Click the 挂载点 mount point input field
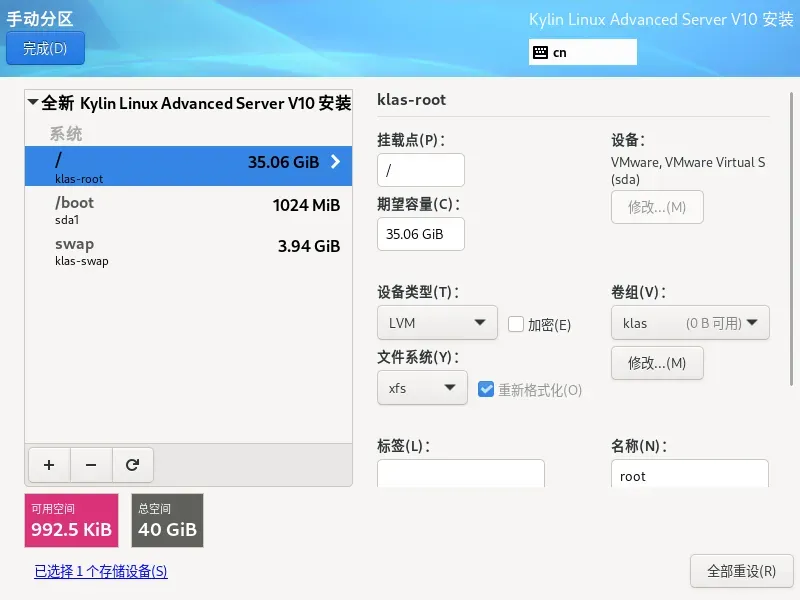 tap(420, 170)
